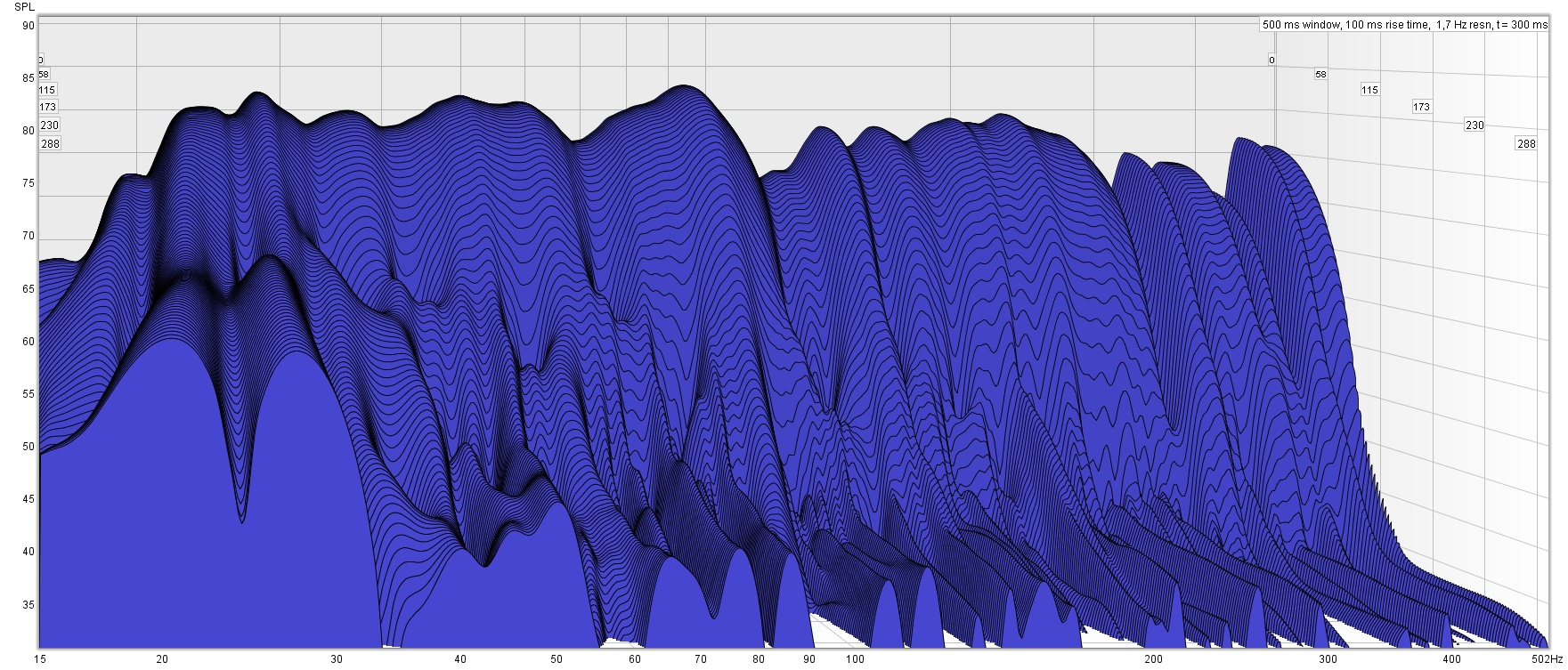
Task: Pick the 40 tick on the frequency axis
Action: [459, 659]
